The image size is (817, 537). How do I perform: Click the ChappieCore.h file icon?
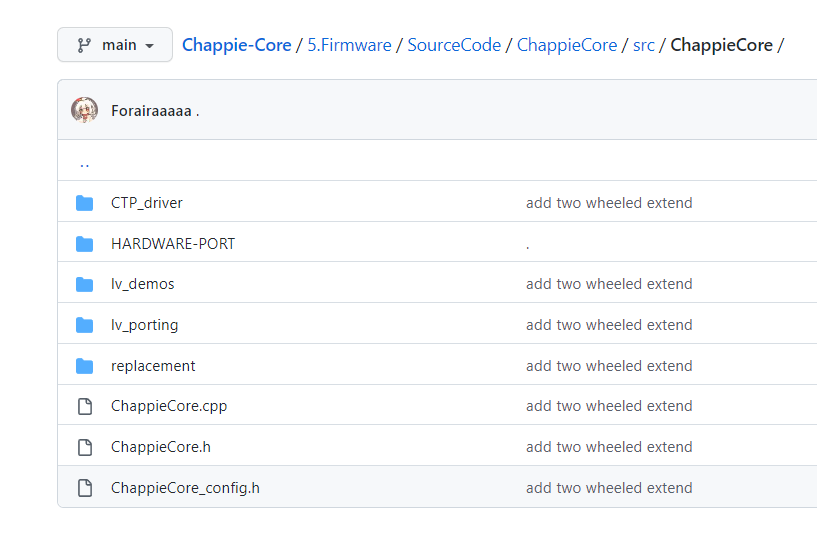click(x=85, y=447)
